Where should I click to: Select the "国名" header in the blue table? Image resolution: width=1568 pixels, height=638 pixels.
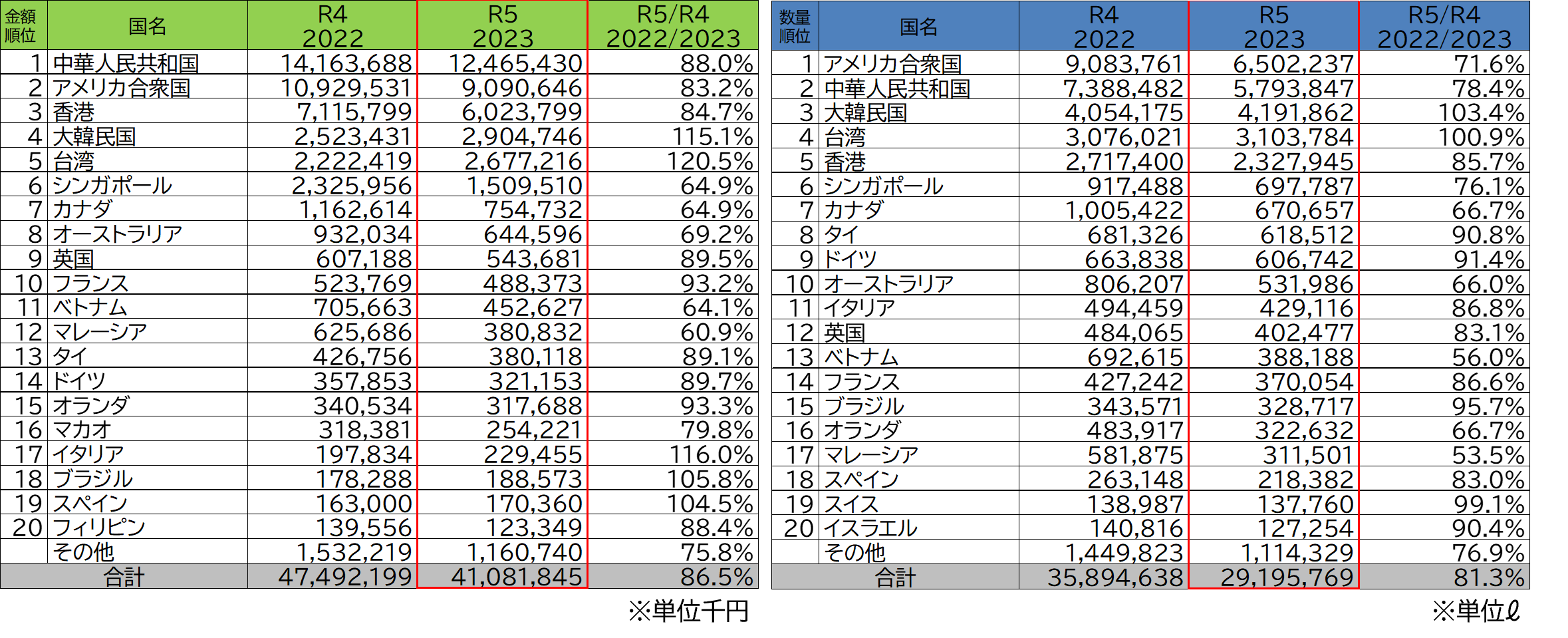(919, 25)
